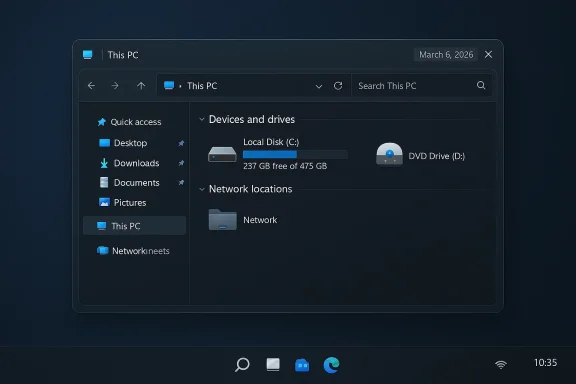Go back with the left arrow button
This screenshot has width=576, height=384.
click(91, 86)
